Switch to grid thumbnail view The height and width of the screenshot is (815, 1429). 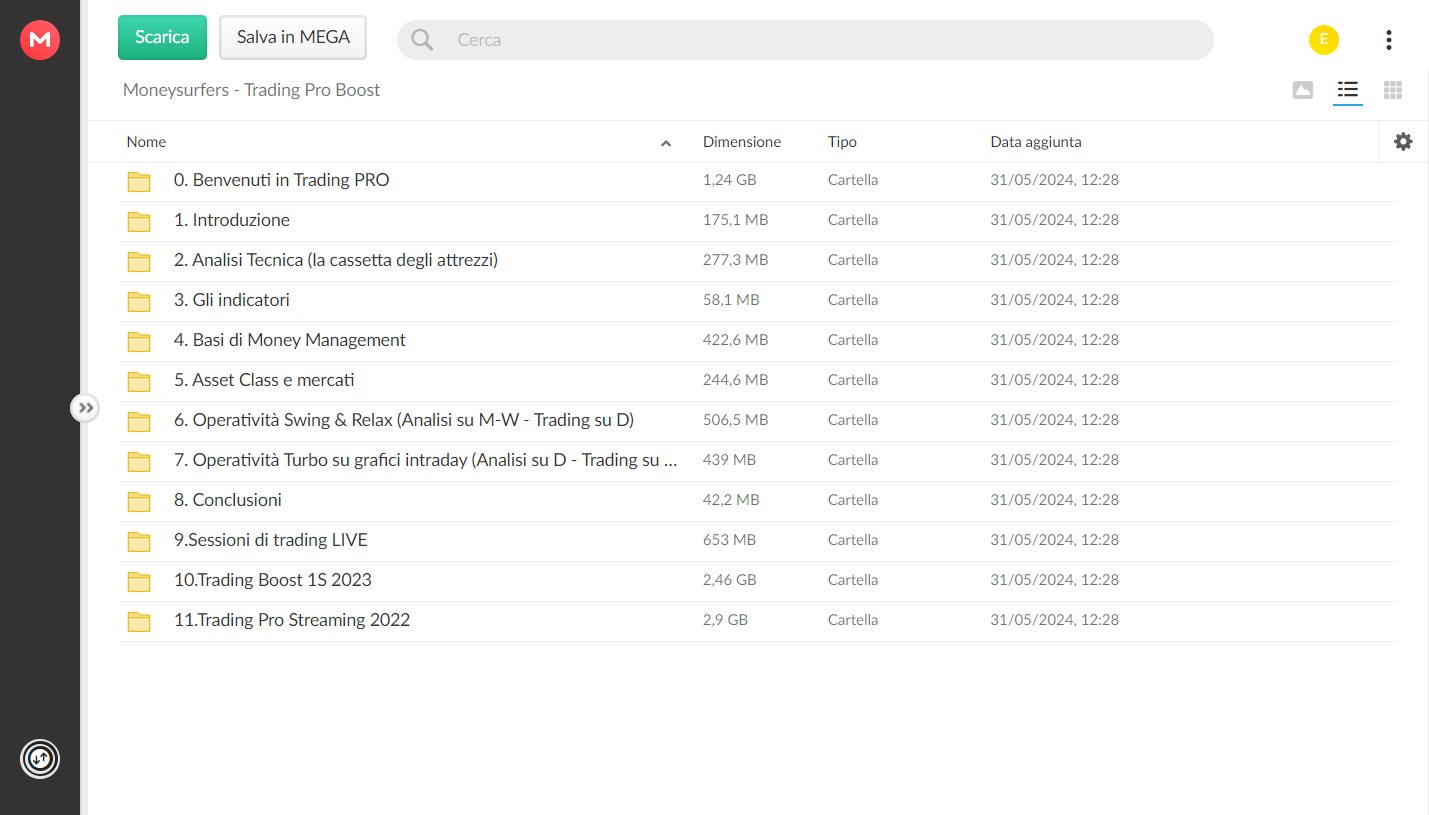(x=1393, y=90)
